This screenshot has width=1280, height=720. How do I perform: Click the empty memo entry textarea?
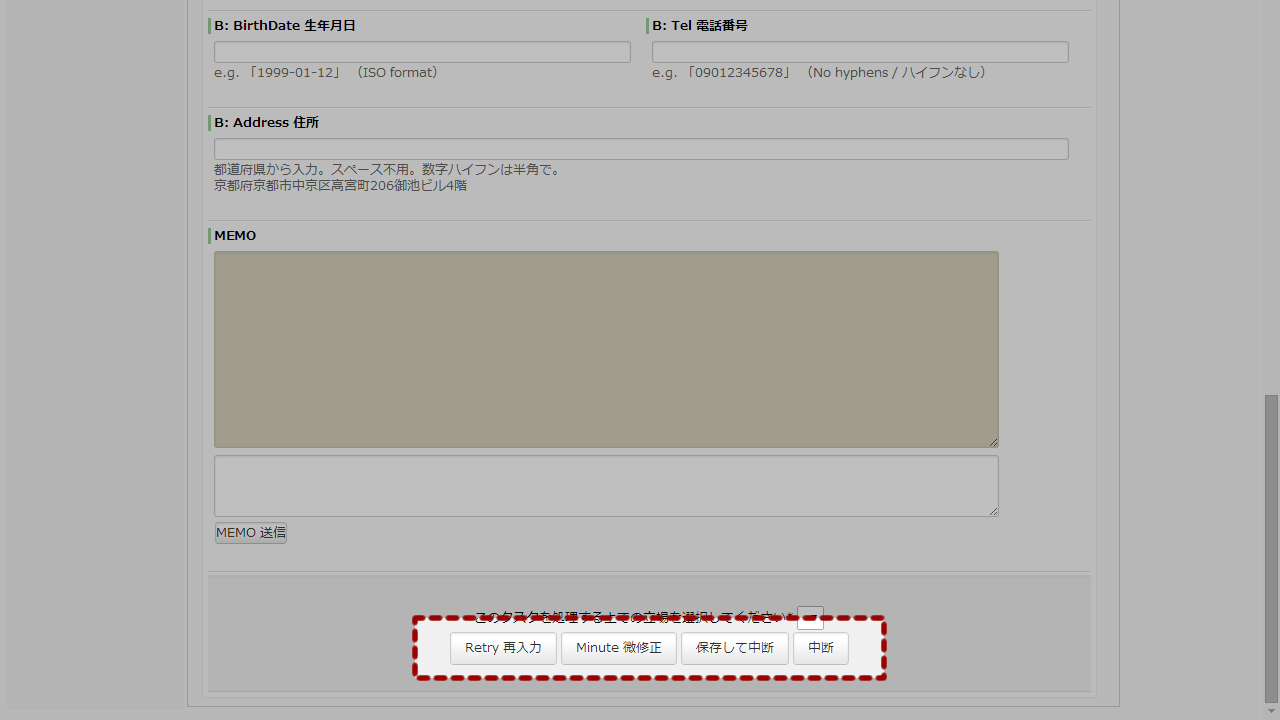606,486
